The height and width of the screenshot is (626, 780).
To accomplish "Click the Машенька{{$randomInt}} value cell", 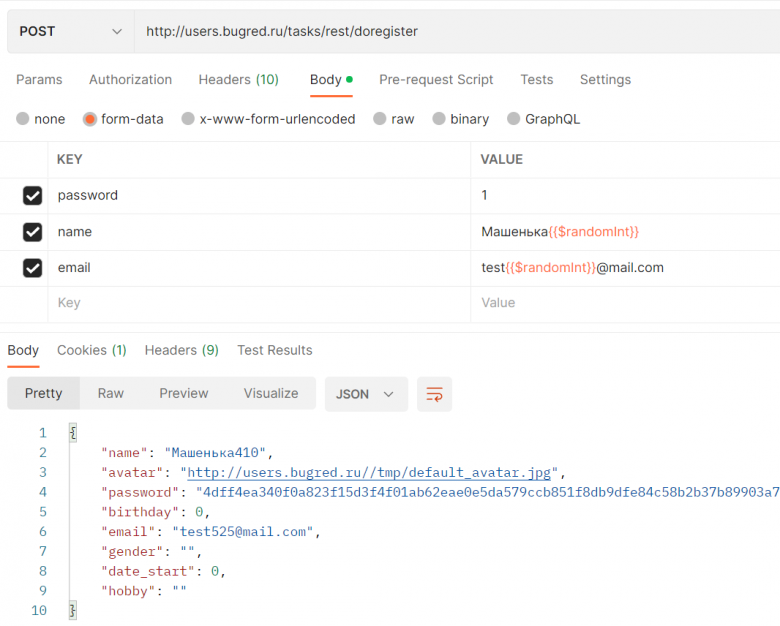I will 625,232.
